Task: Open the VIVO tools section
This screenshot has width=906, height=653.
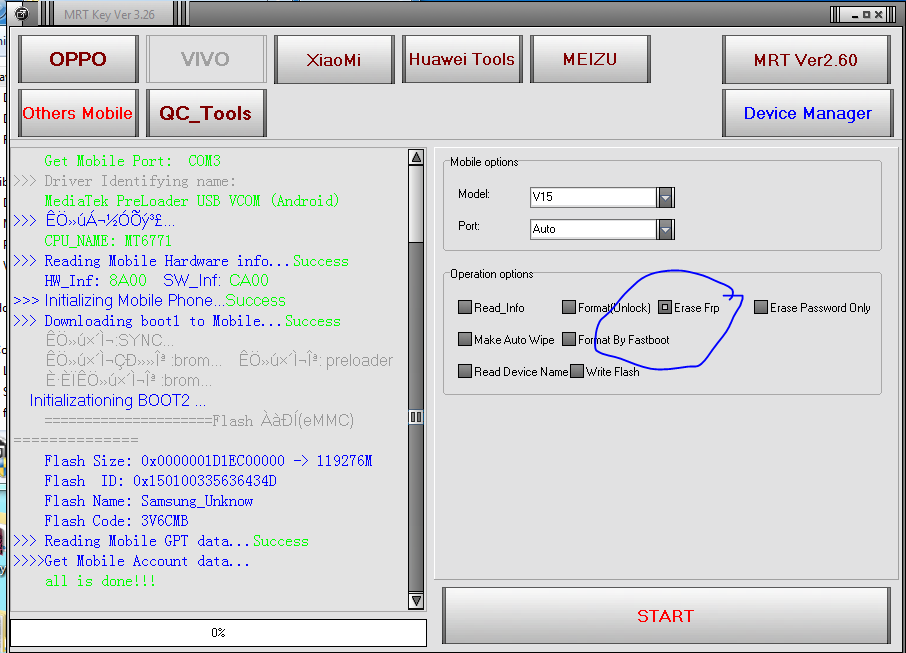Action: pos(206,59)
